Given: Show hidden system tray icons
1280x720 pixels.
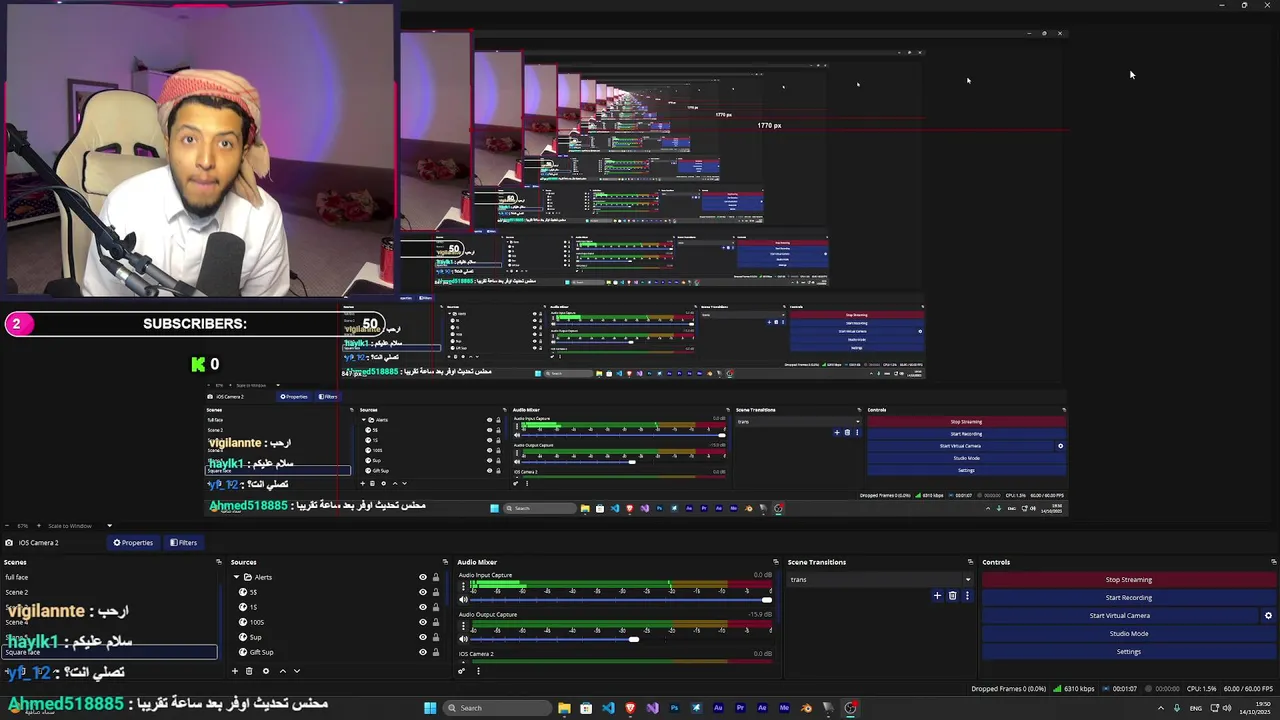Looking at the screenshot, I should click(1162, 708).
